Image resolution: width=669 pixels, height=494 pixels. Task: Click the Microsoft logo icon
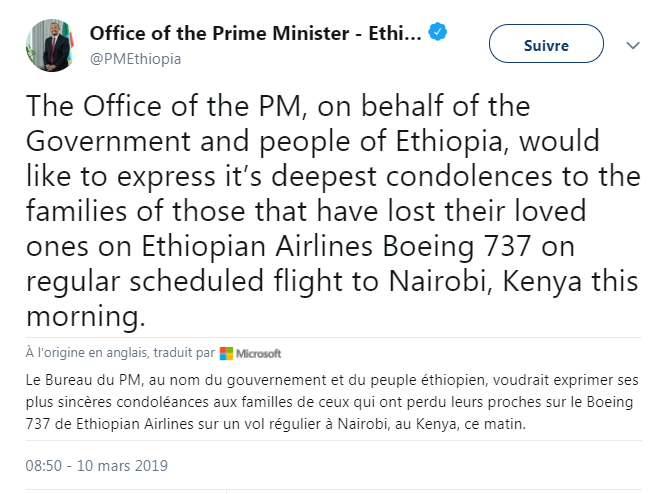227,353
